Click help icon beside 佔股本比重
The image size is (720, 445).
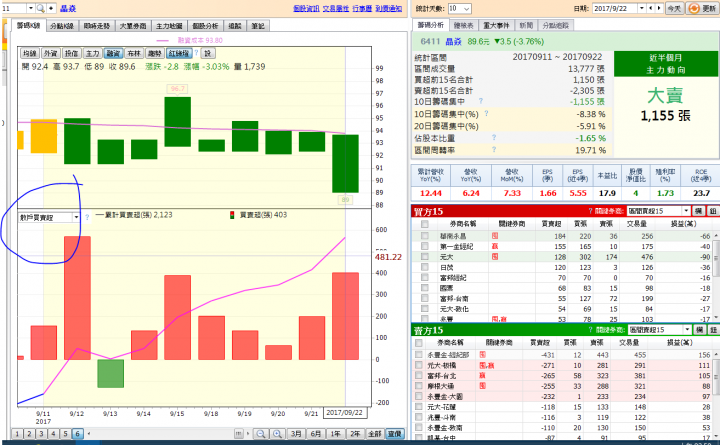[x=494, y=137]
